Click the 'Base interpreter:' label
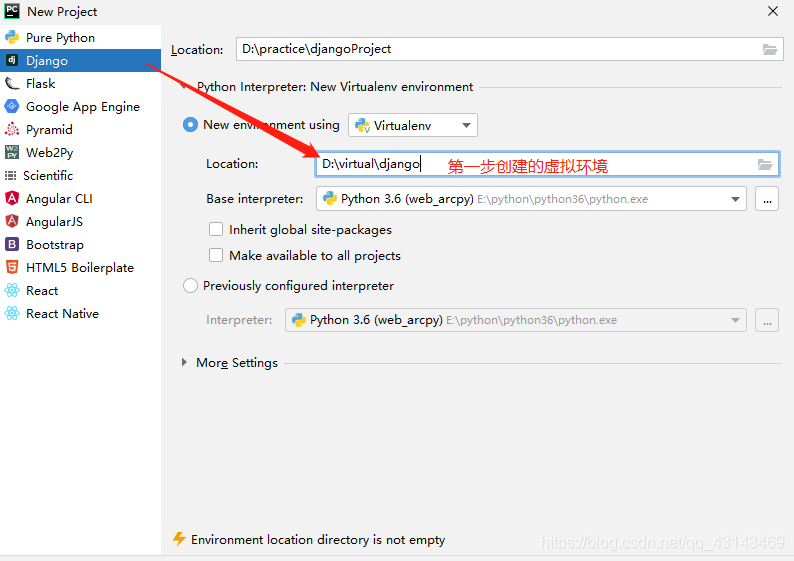This screenshot has width=794, height=561. click(255, 199)
